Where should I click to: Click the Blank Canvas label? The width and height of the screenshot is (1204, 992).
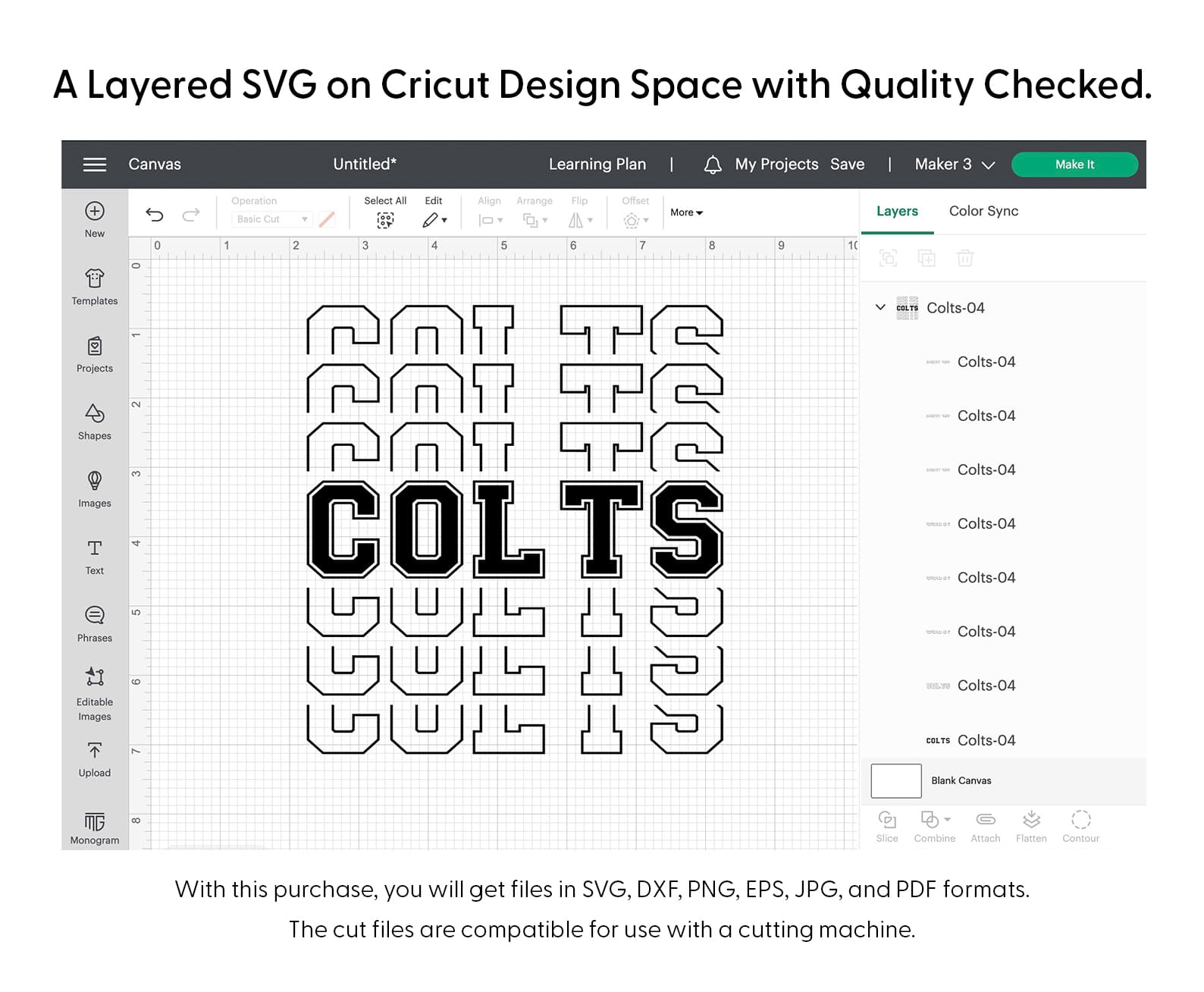pyautogui.click(x=961, y=781)
